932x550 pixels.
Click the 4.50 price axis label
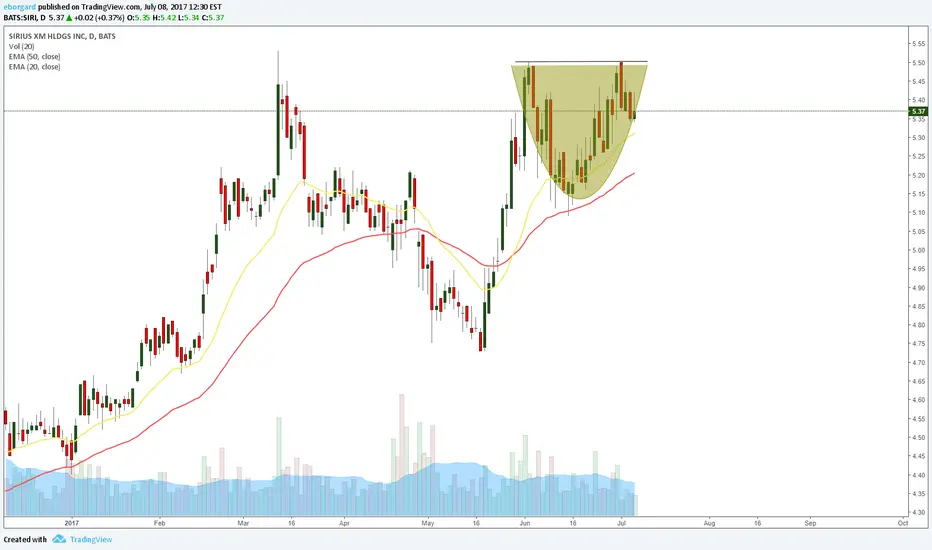coord(918,438)
